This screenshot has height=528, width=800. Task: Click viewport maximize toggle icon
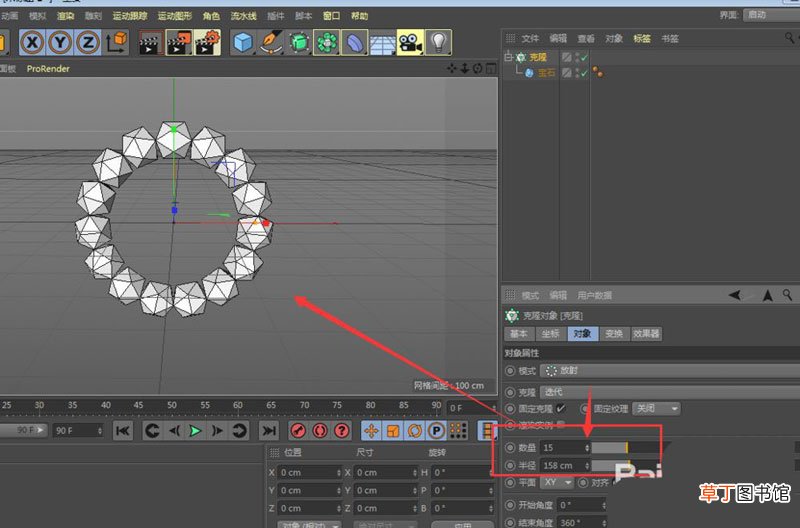point(491,68)
